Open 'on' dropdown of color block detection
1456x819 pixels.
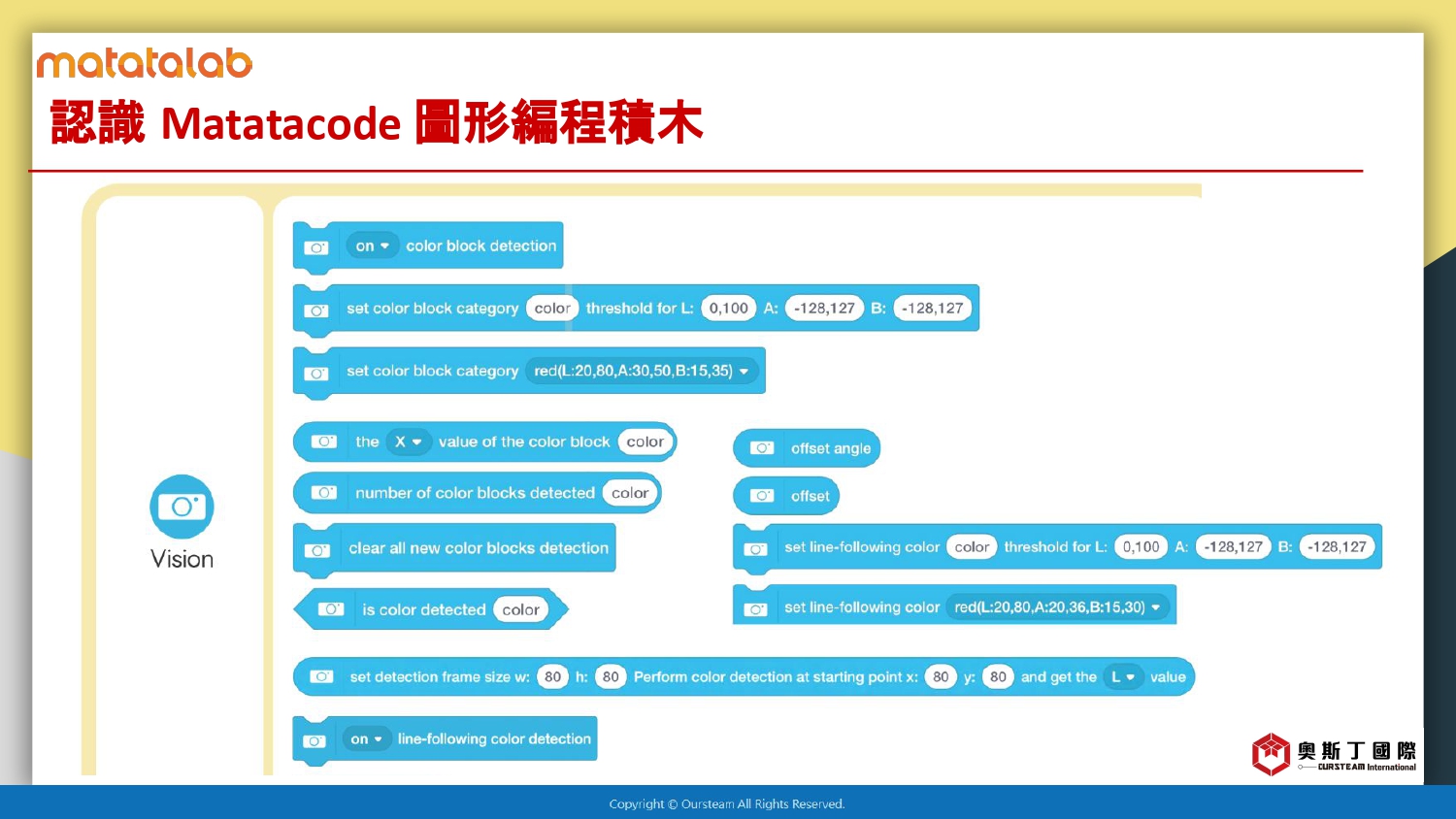pyautogui.click(x=372, y=246)
